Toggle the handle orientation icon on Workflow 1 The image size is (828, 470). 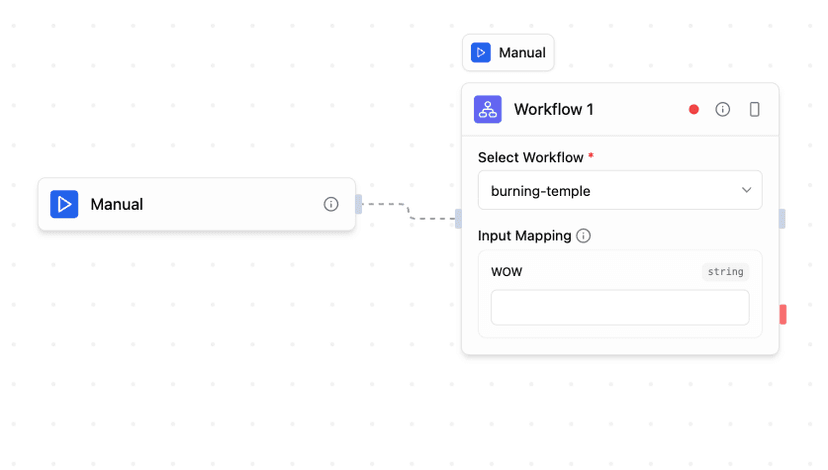(x=755, y=109)
